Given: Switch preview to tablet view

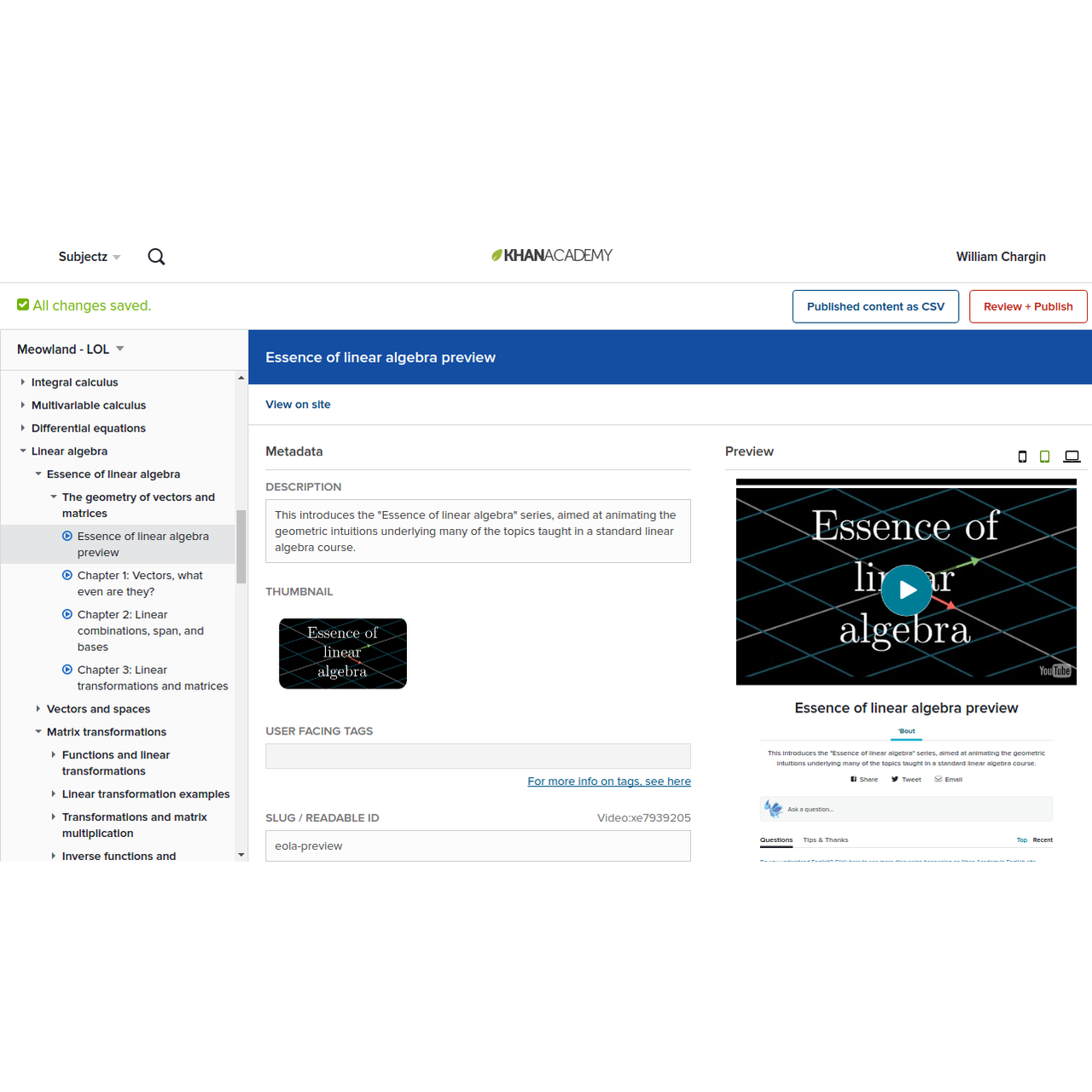Looking at the screenshot, I should pyautogui.click(x=1044, y=456).
